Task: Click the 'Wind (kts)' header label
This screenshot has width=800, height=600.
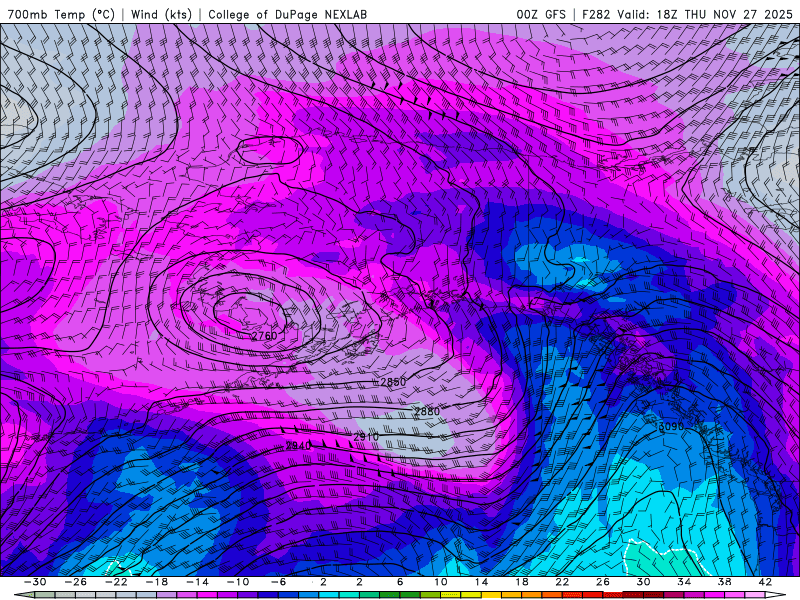Action: point(161,14)
